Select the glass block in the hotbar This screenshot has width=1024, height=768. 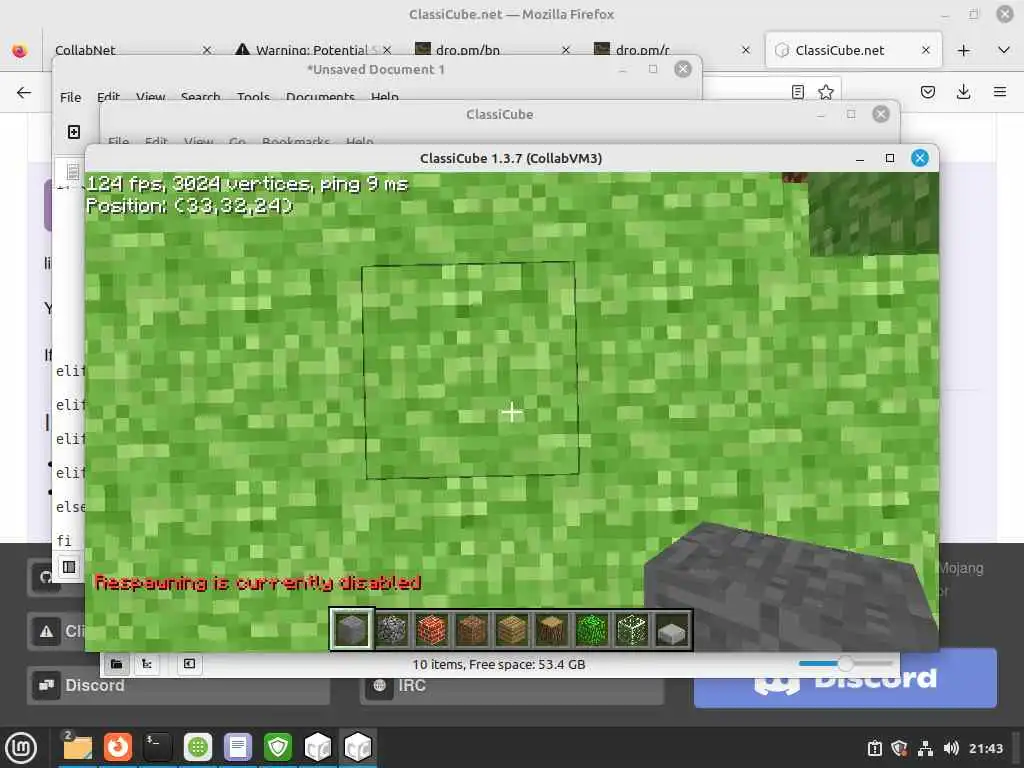(x=632, y=630)
